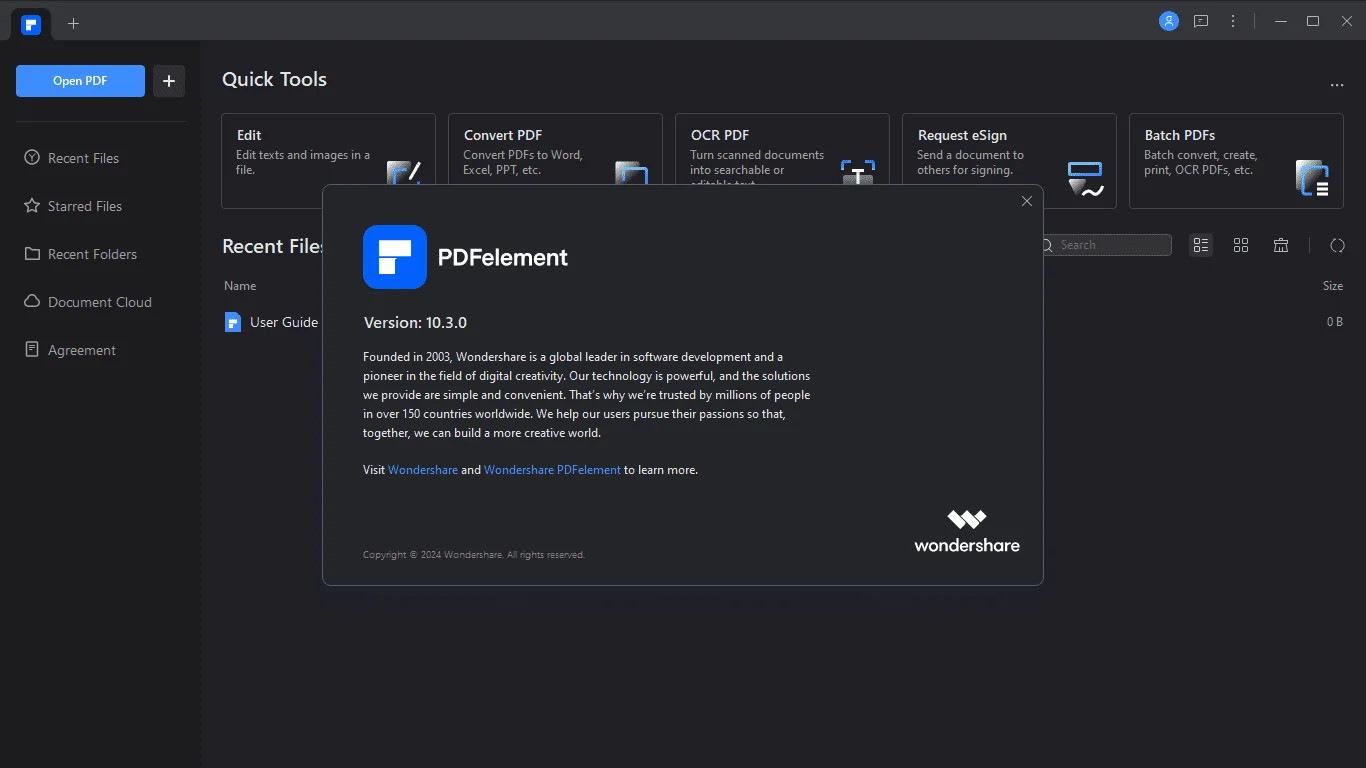Click the Open PDF button
The height and width of the screenshot is (768, 1366).
(80, 81)
